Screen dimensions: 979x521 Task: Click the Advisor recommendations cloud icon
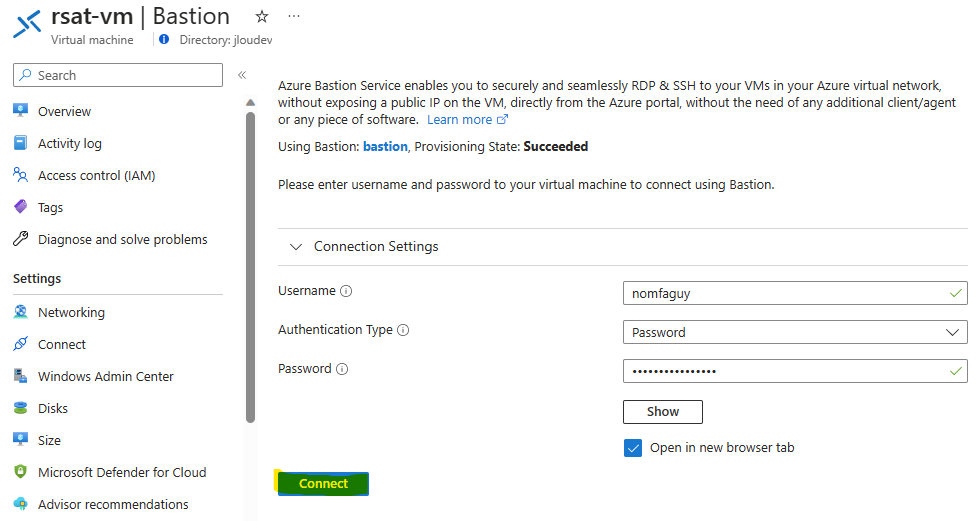(21, 504)
